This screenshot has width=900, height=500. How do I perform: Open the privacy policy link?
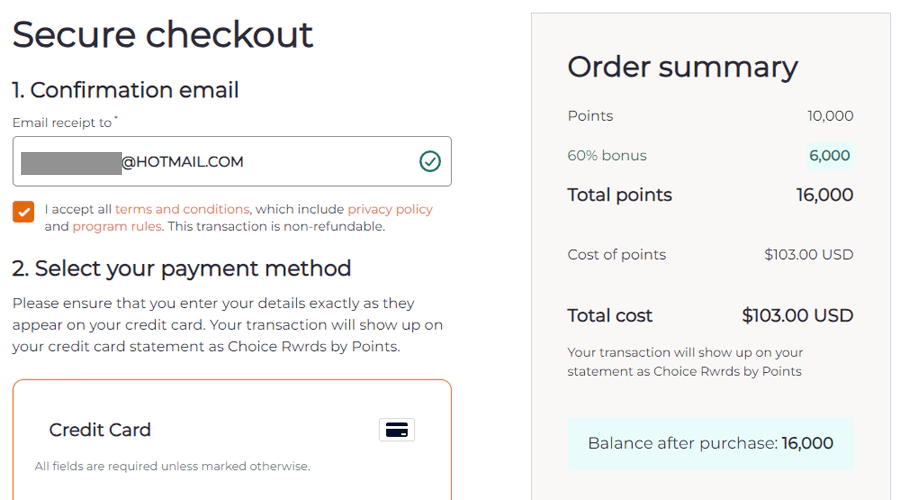pos(390,210)
